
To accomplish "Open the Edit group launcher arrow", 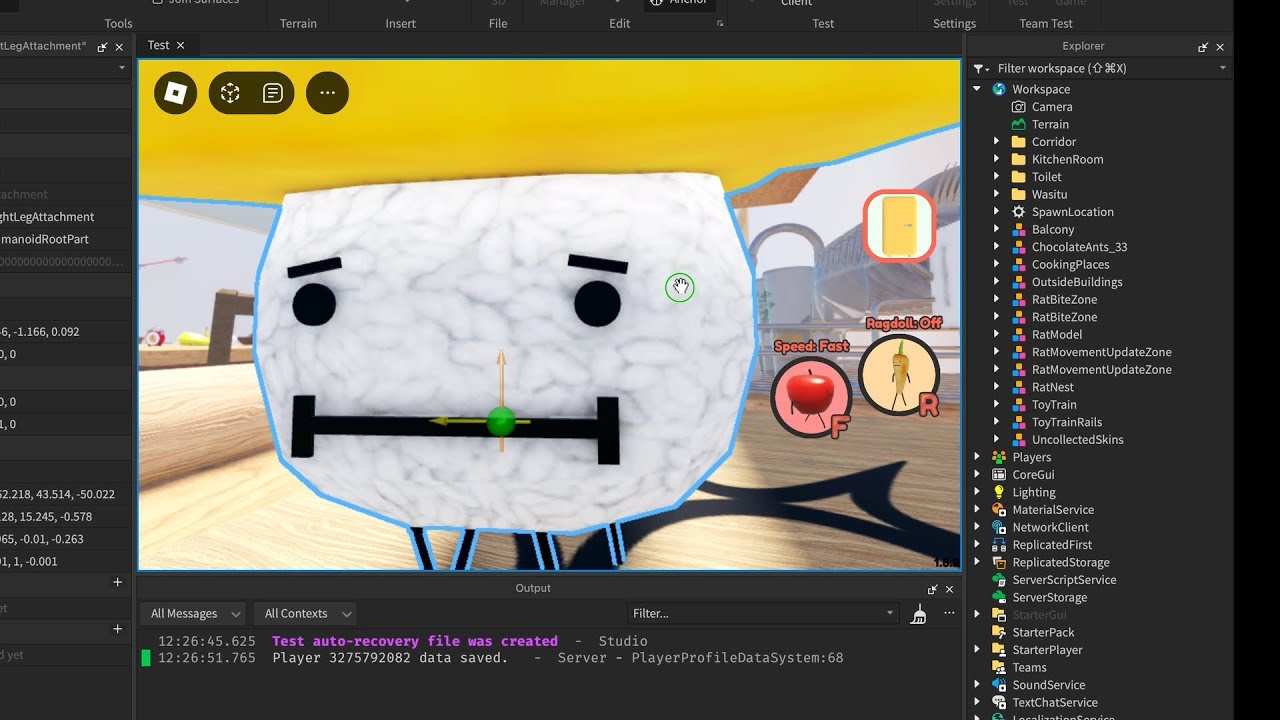I will click(720, 23).
